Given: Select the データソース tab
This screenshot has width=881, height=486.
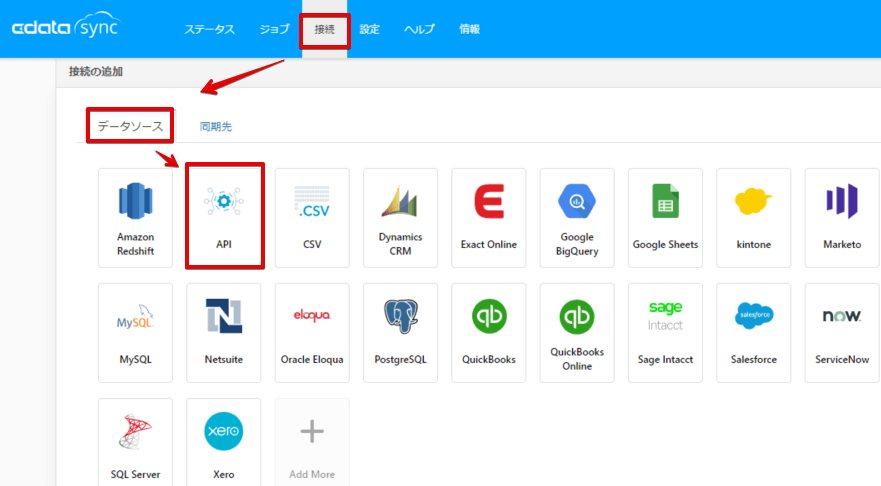Looking at the screenshot, I should point(130,126).
